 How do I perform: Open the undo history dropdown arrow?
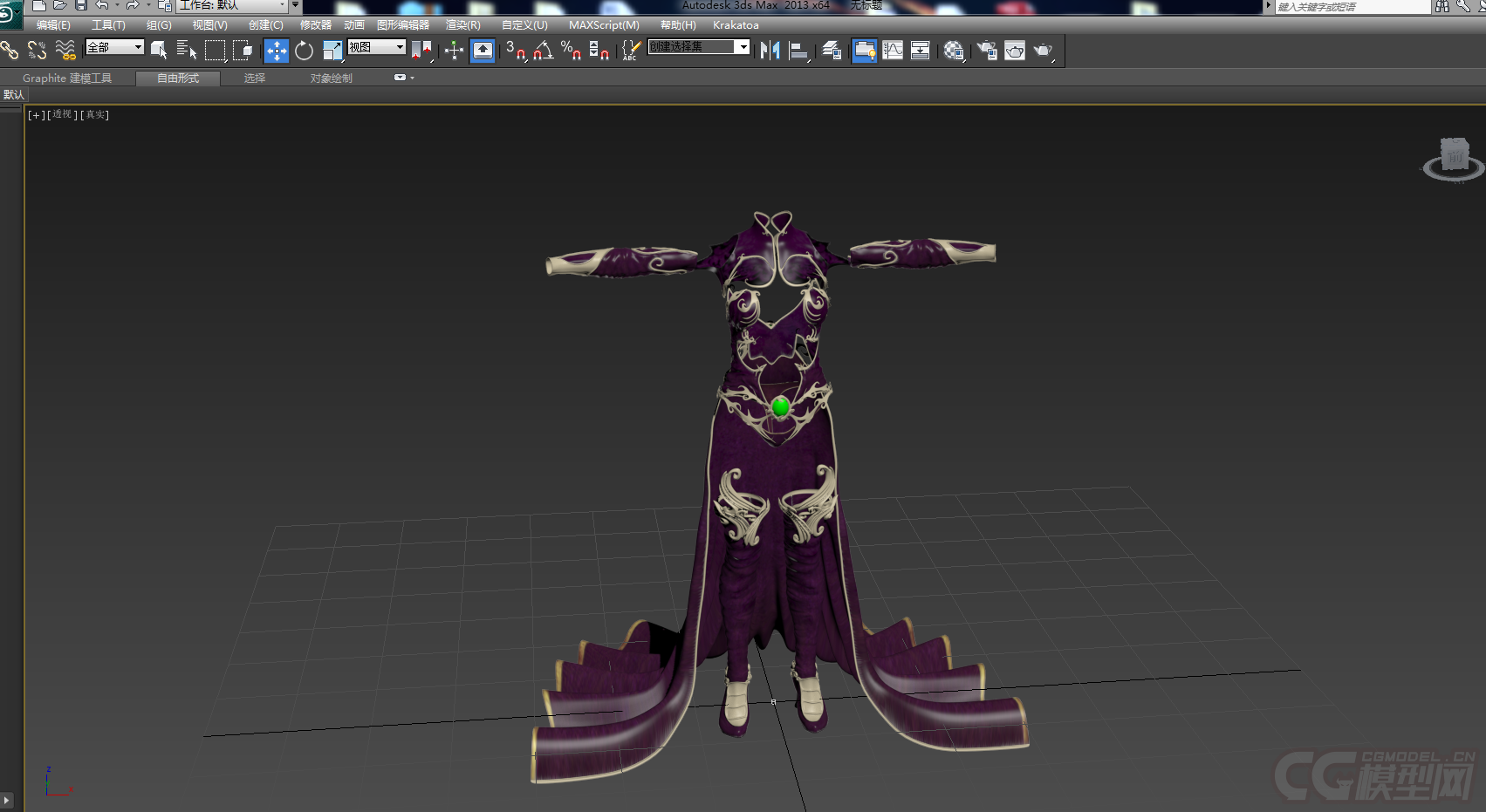click(x=118, y=5)
